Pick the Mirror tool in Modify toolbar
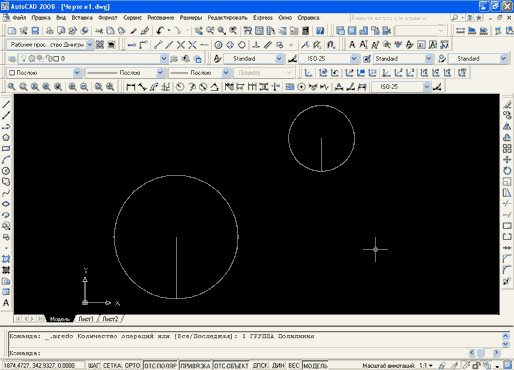Viewport: 514px width, 370px height. coord(507,127)
